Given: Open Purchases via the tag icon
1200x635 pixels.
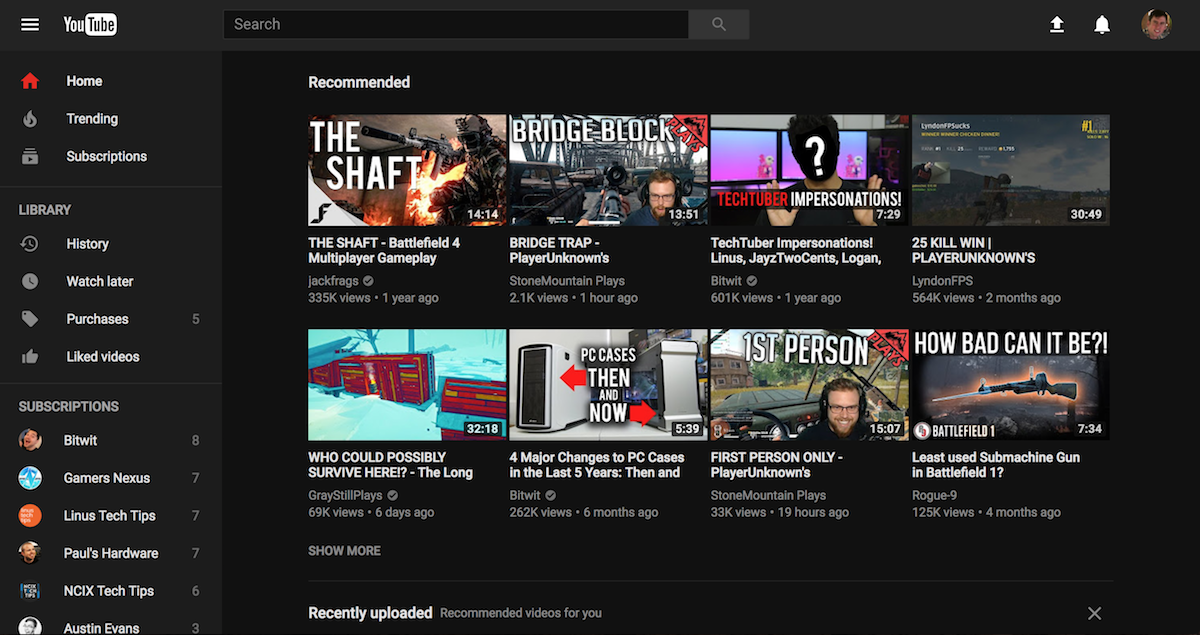Looking at the screenshot, I should (x=30, y=318).
